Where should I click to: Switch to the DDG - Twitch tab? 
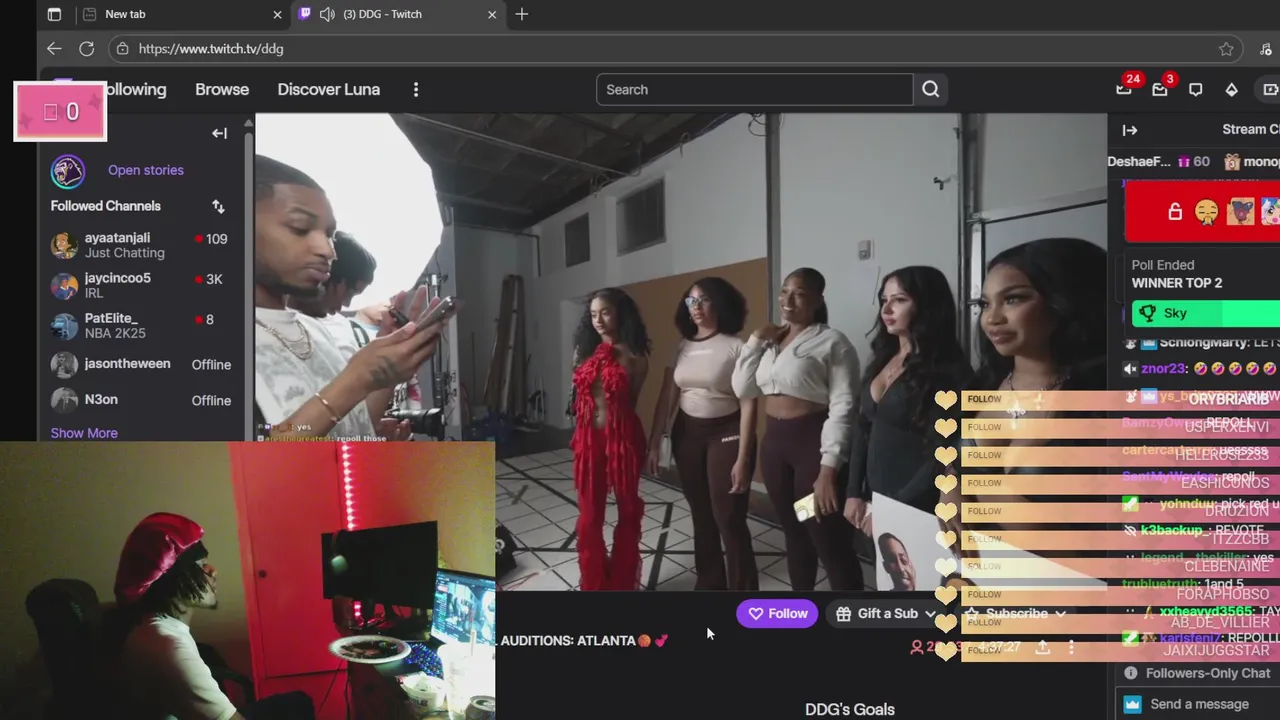click(395, 14)
